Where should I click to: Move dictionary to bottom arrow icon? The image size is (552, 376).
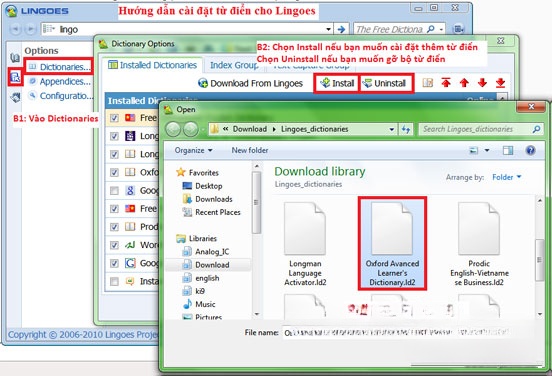500,83
